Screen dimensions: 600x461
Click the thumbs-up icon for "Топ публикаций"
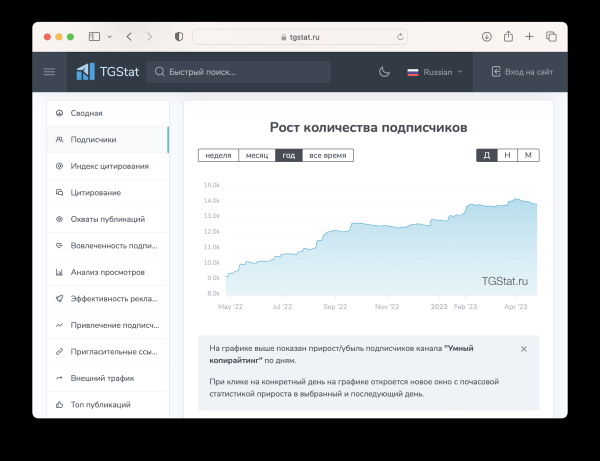click(60, 404)
